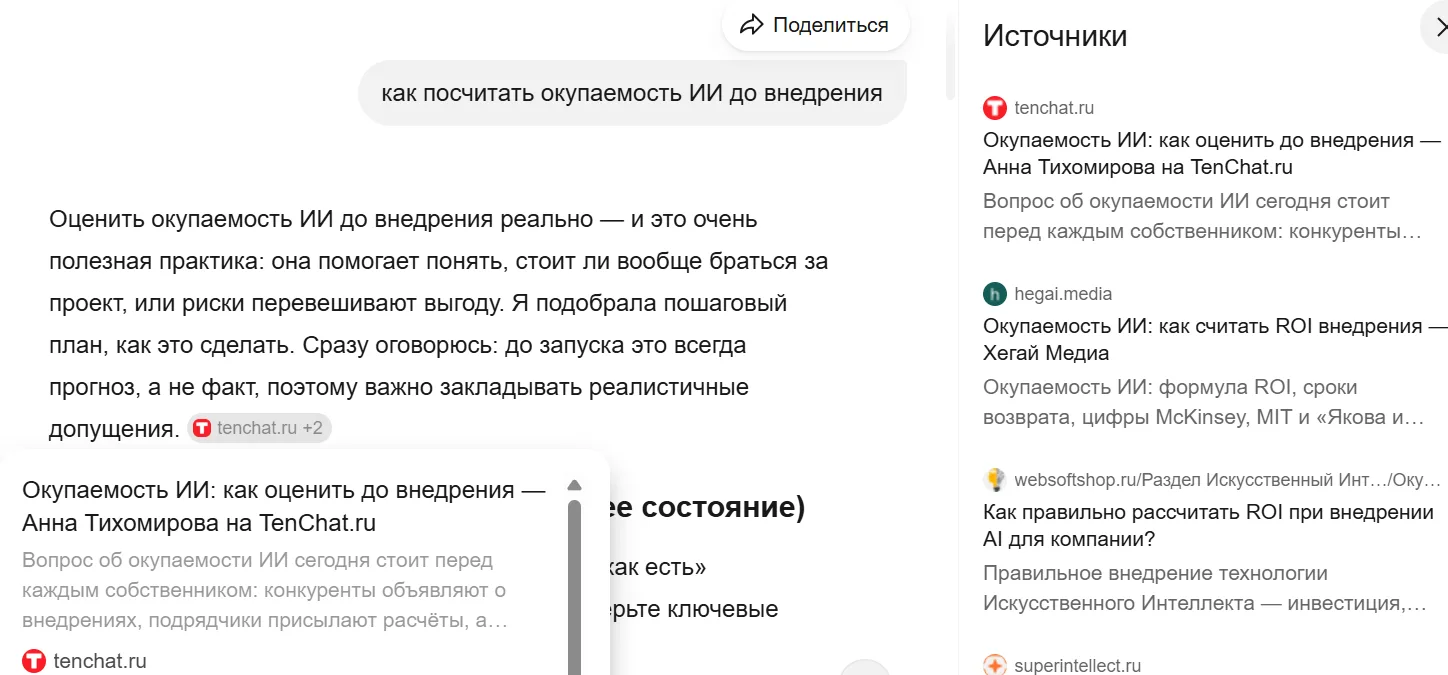1448x675 pixels.
Task: Click the Поделиться share button
Action: coord(815,26)
